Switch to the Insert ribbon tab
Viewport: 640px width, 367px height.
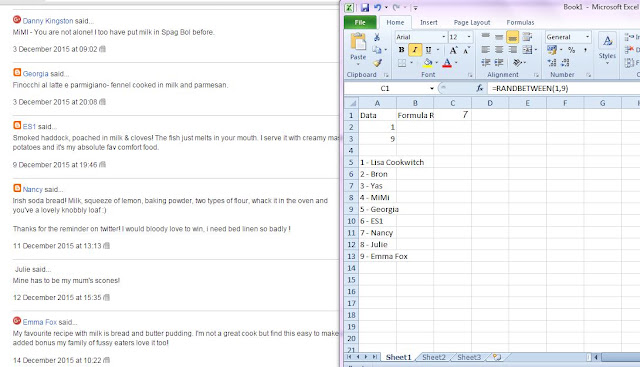(429, 22)
